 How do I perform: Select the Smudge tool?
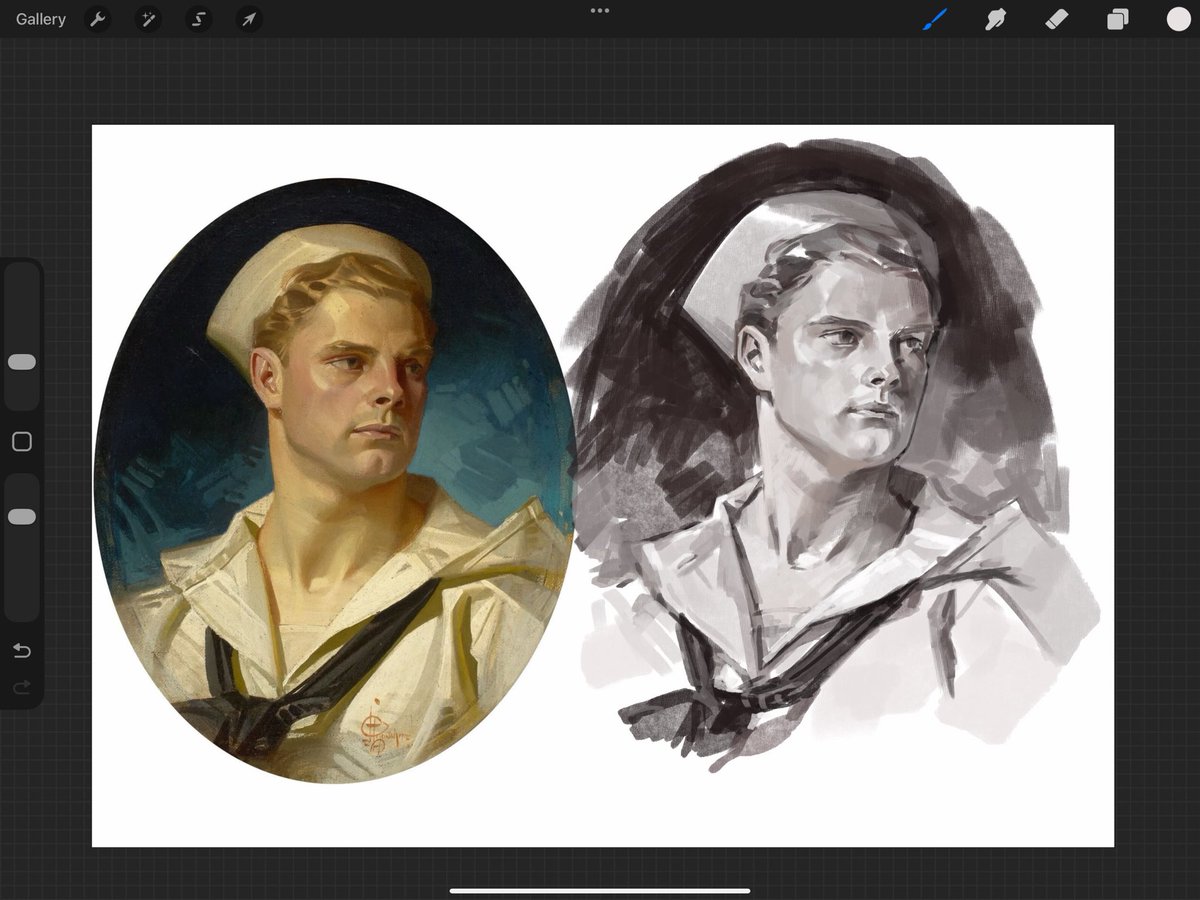pyautogui.click(x=995, y=19)
